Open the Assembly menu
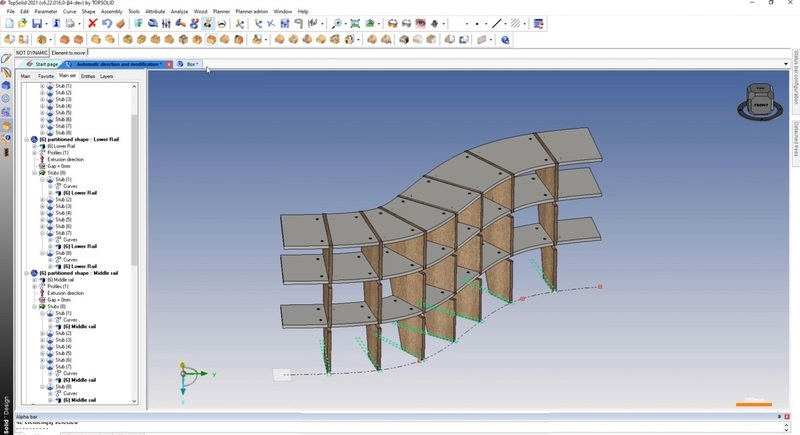The image size is (800, 435). point(111,11)
